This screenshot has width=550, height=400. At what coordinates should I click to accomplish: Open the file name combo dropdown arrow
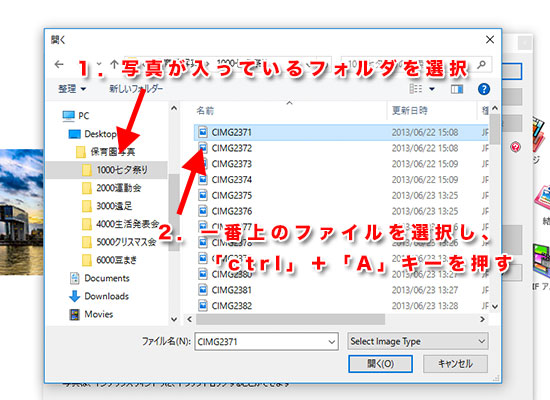click(331, 342)
